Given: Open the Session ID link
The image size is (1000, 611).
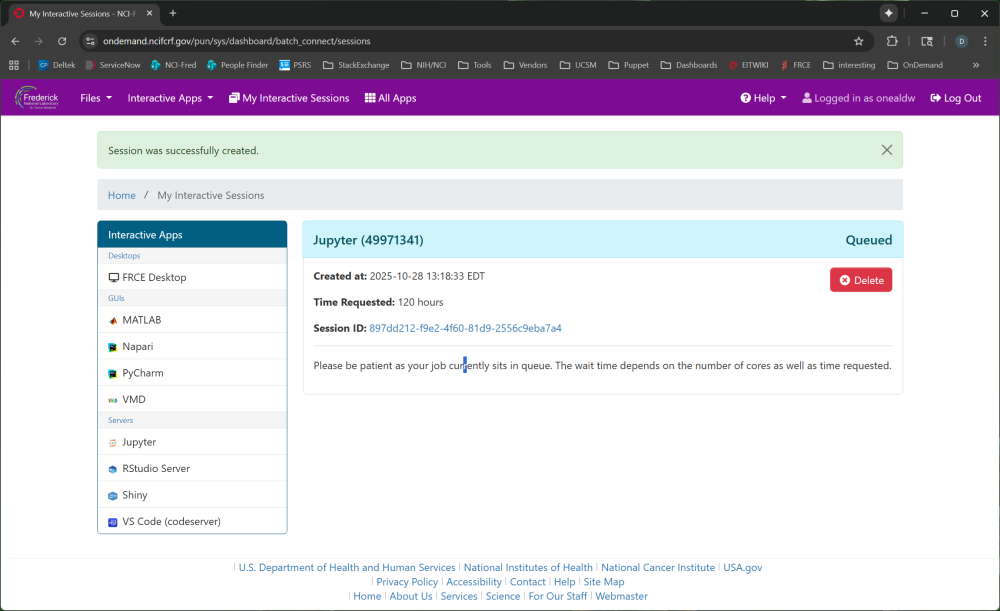Looking at the screenshot, I should pyautogui.click(x=465, y=328).
